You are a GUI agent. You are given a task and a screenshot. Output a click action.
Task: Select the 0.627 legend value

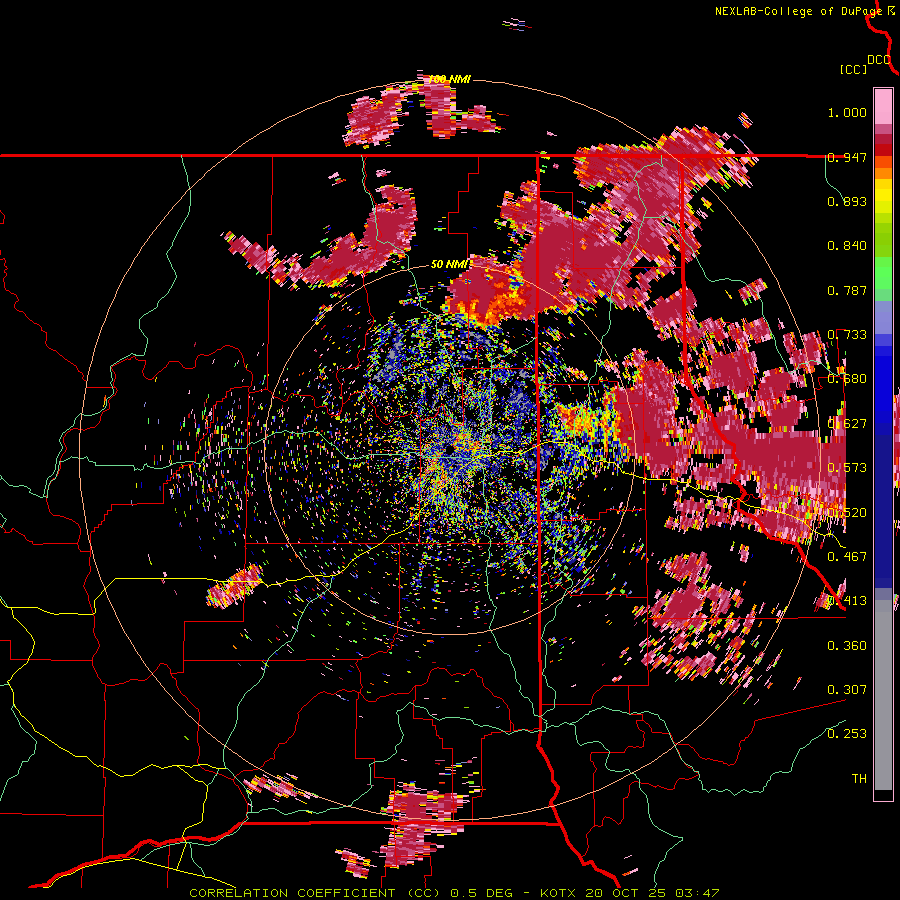[x=847, y=424]
